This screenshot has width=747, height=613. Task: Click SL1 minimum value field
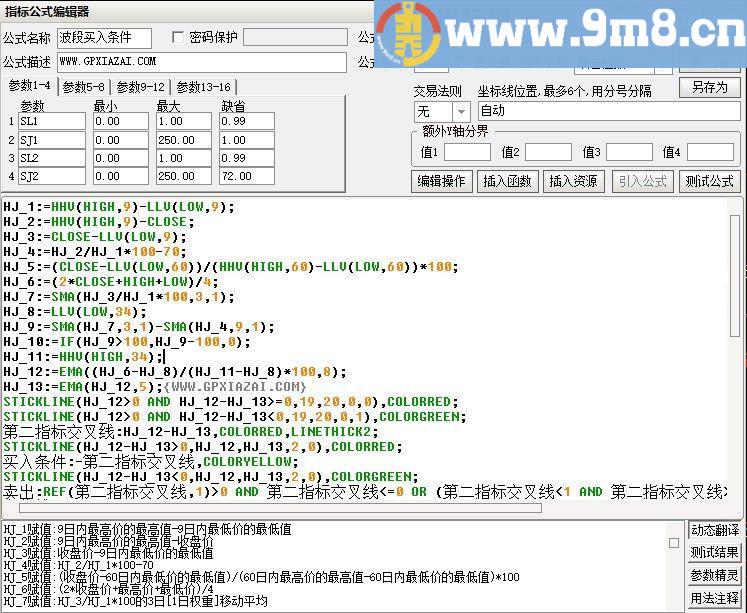pos(121,121)
